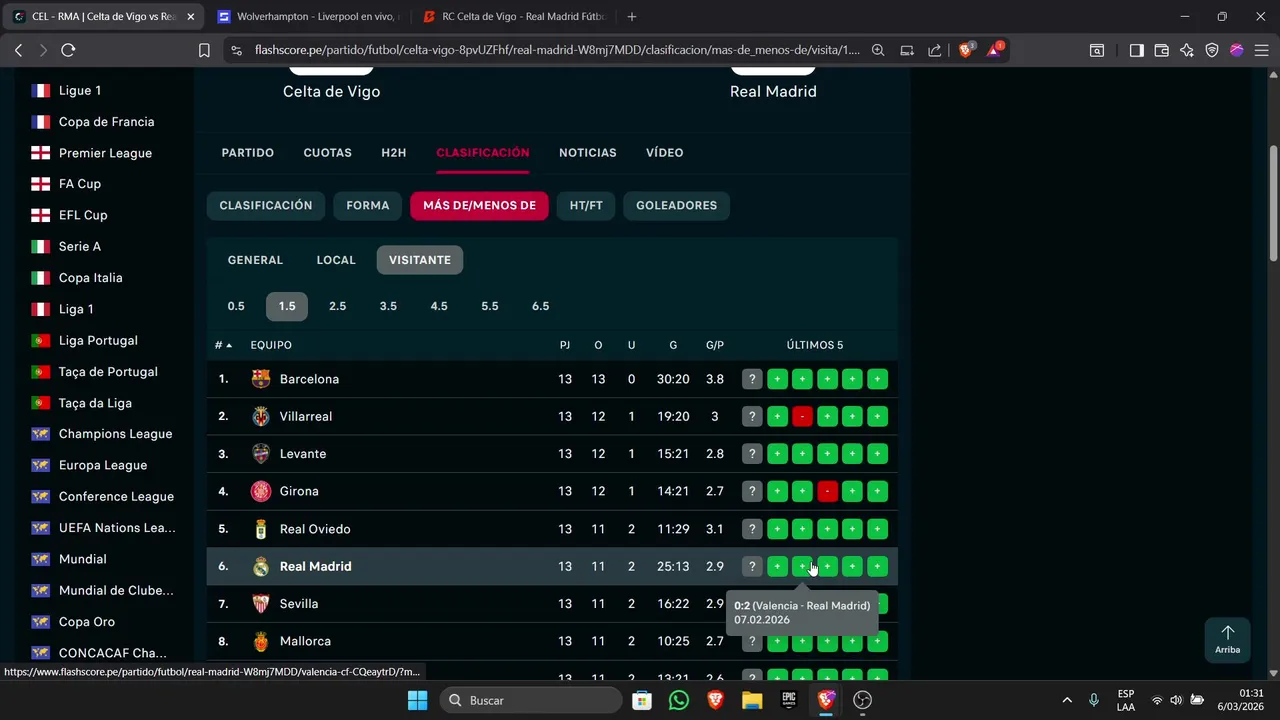Open the VÍDEO tab
Viewport: 1280px width, 720px height.
pyautogui.click(x=665, y=153)
